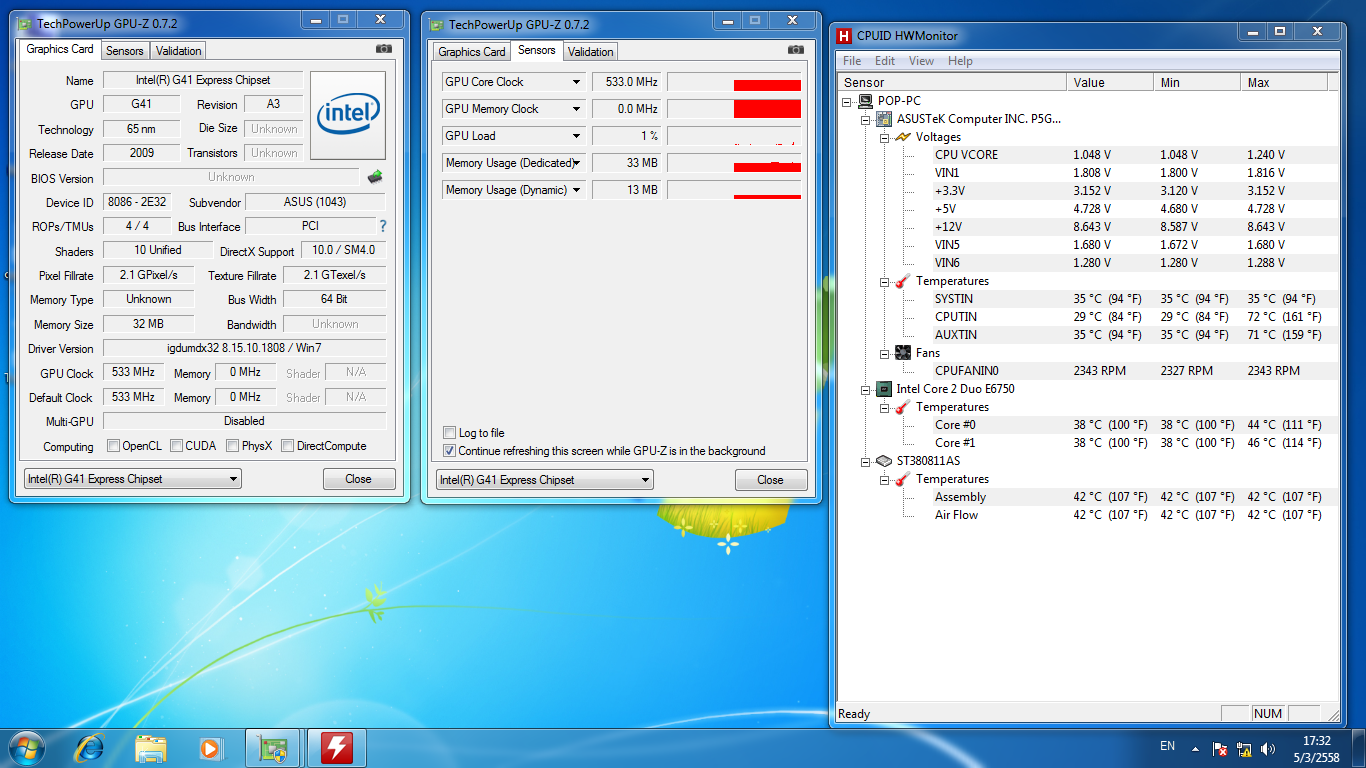Image resolution: width=1366 pixels, height=768 pixels.
Task: Enable the CUDA checkbox
Action: (x=176, y=446)
